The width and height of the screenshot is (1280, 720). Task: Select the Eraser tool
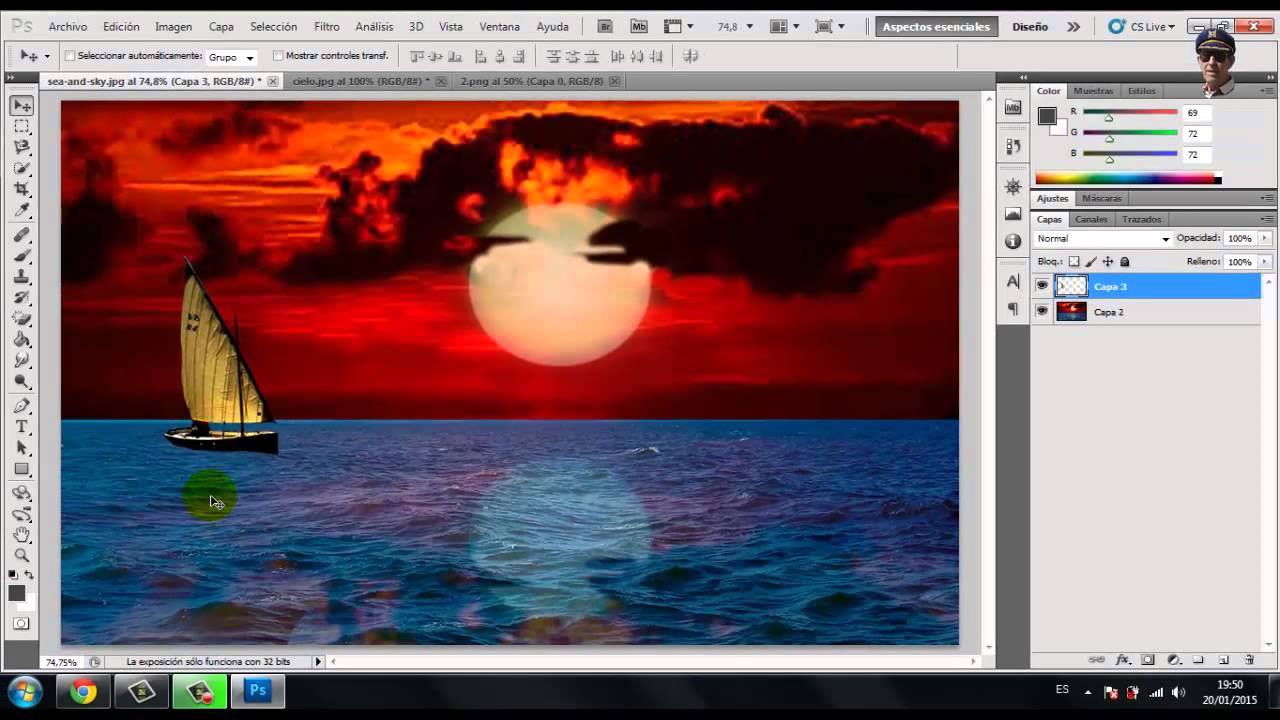(x=22, y=319)
